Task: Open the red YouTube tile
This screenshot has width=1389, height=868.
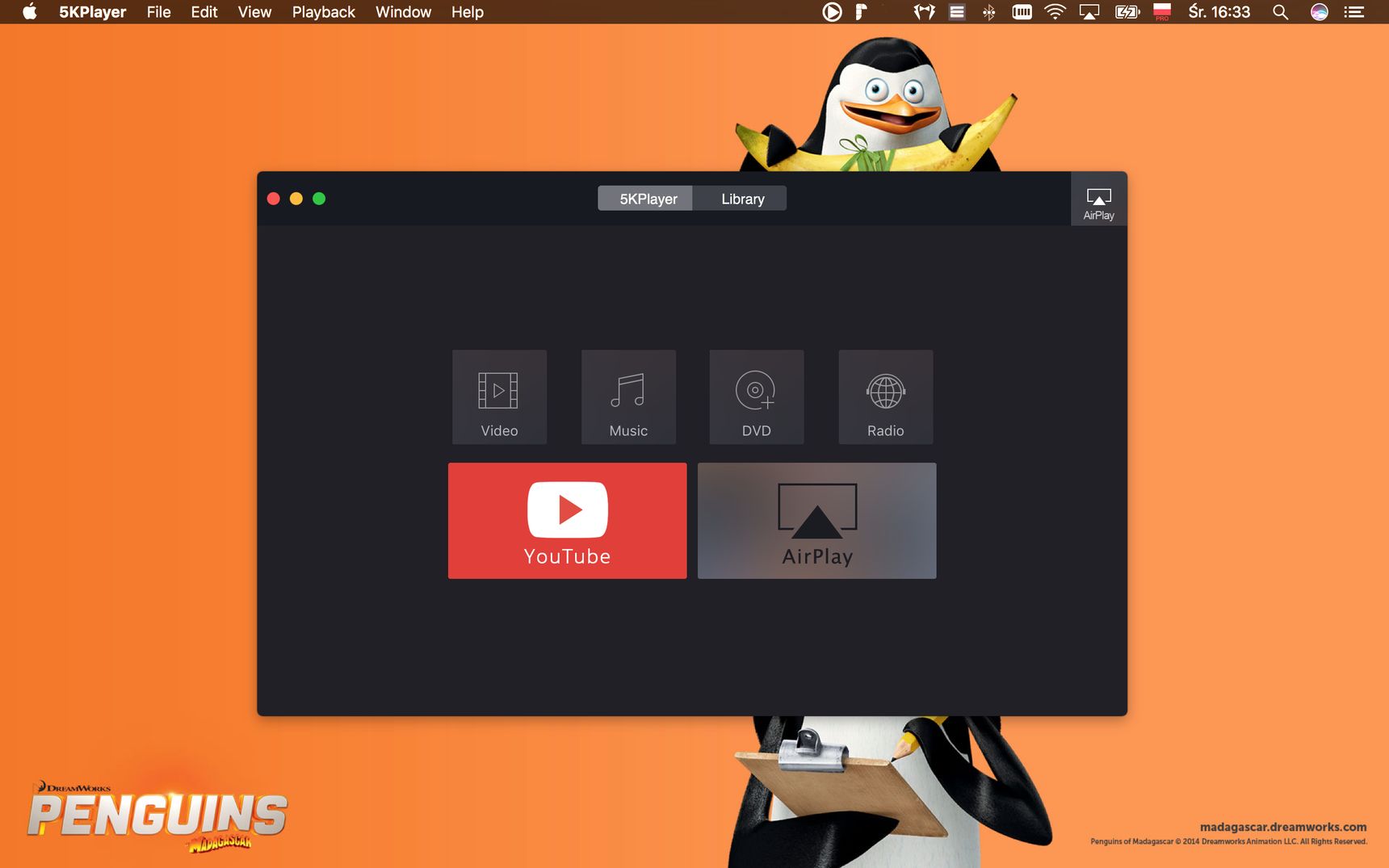Action: pyautogui.click(x=568, y=520)
